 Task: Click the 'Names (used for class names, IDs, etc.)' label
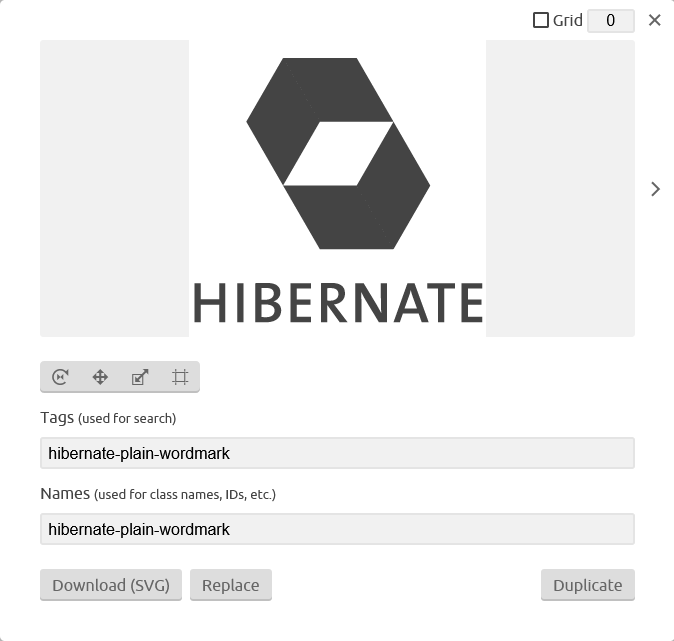[x=158, y=494]
